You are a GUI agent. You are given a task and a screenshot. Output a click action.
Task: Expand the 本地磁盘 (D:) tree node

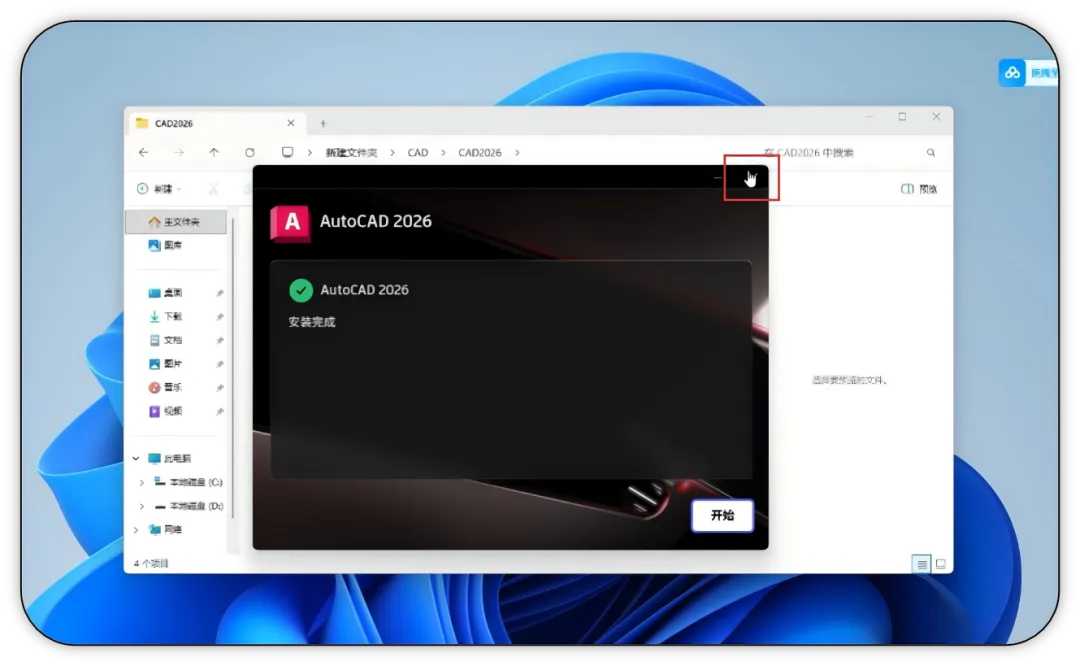coord(142,506)
